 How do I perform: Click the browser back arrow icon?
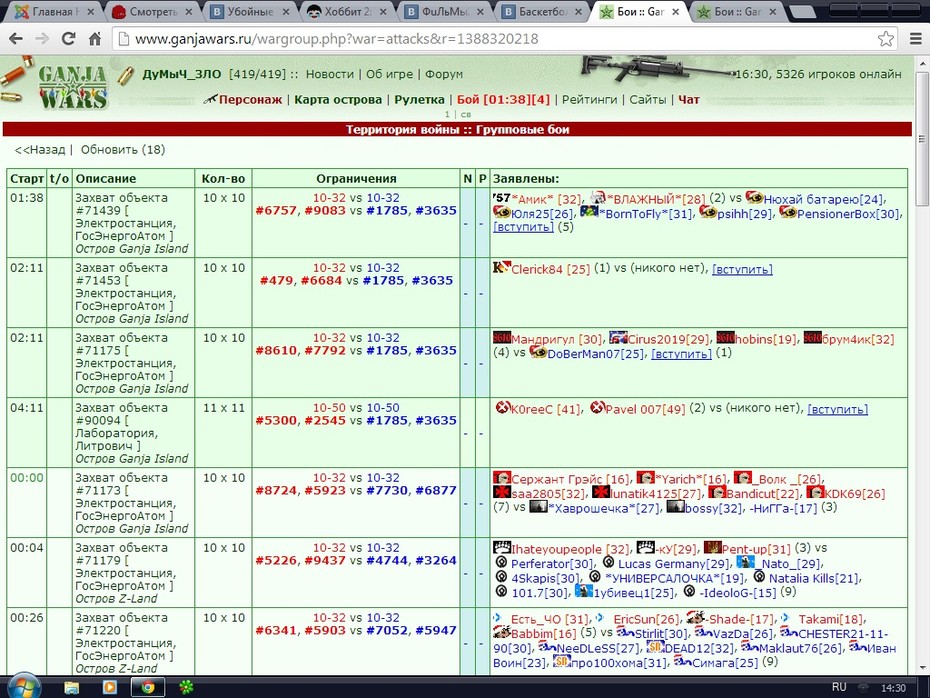tap(16, 39)
